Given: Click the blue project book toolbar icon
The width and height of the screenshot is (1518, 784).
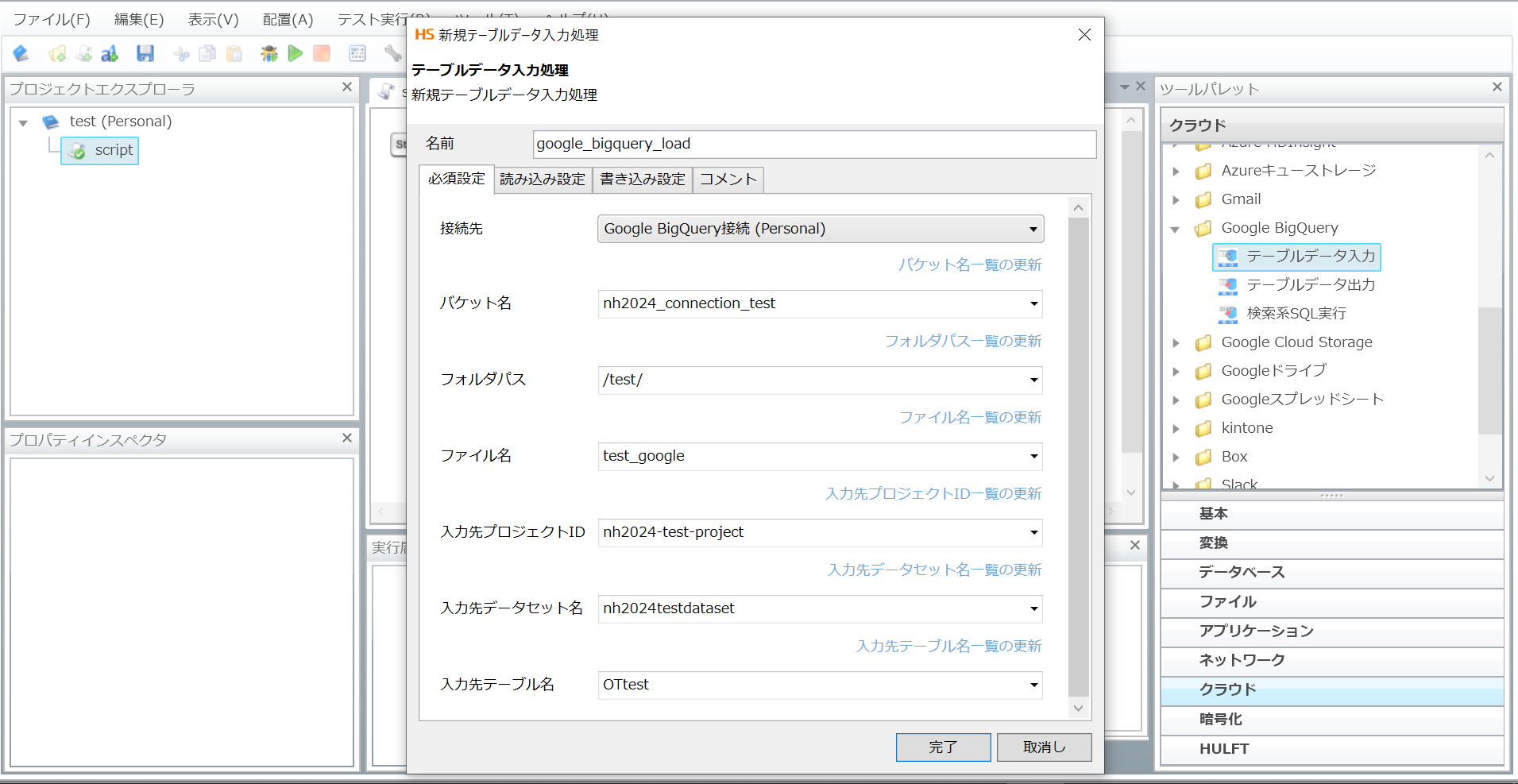Looking at the screenshot, I should tap(21, 53).
